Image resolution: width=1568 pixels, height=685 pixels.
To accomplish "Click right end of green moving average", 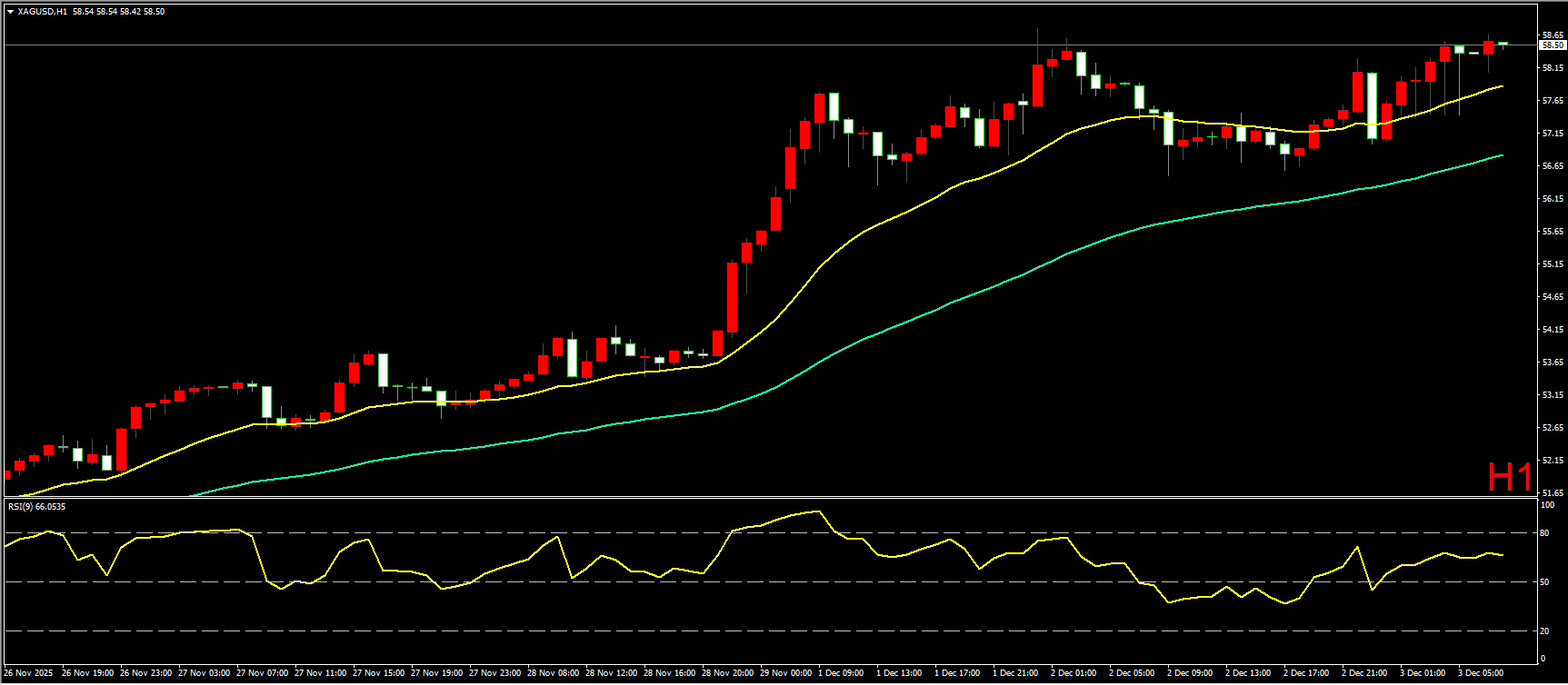I will coord(1502,155).
